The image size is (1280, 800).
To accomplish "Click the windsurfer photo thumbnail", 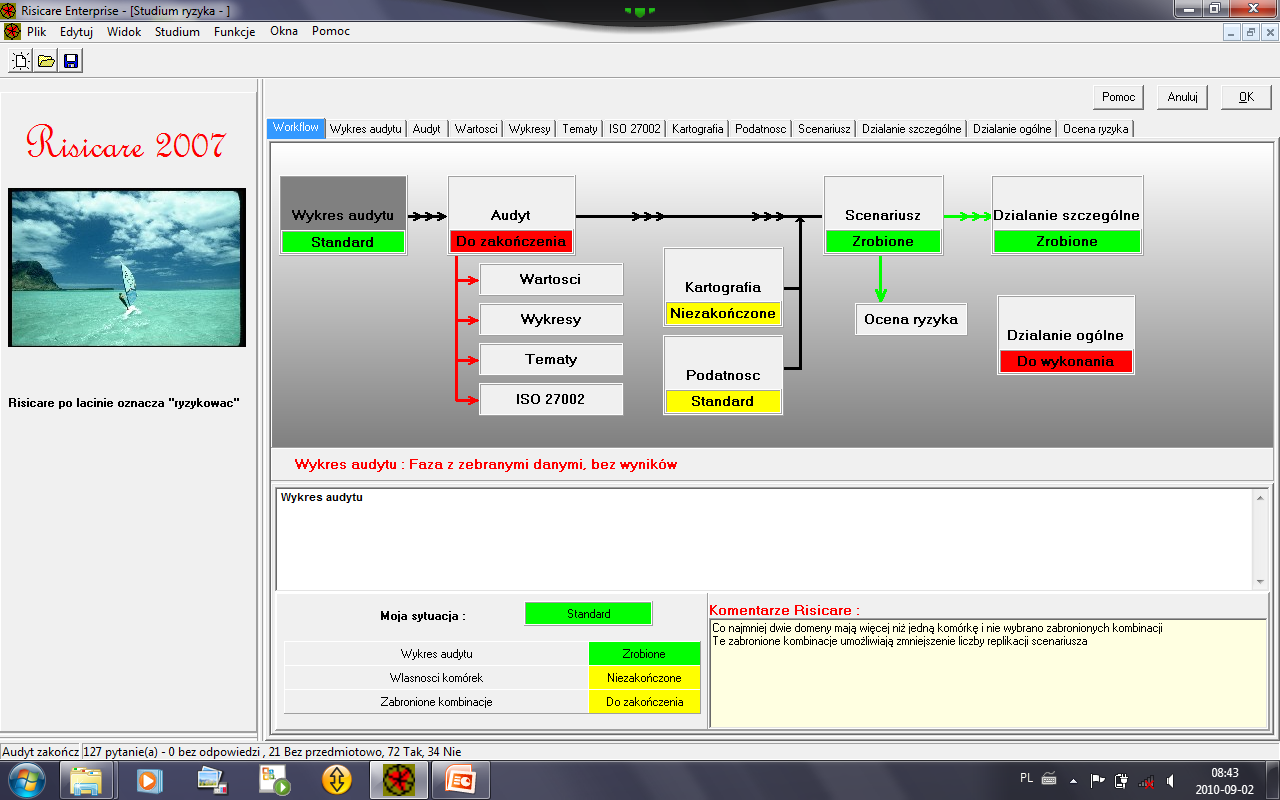I will (127, 268).
